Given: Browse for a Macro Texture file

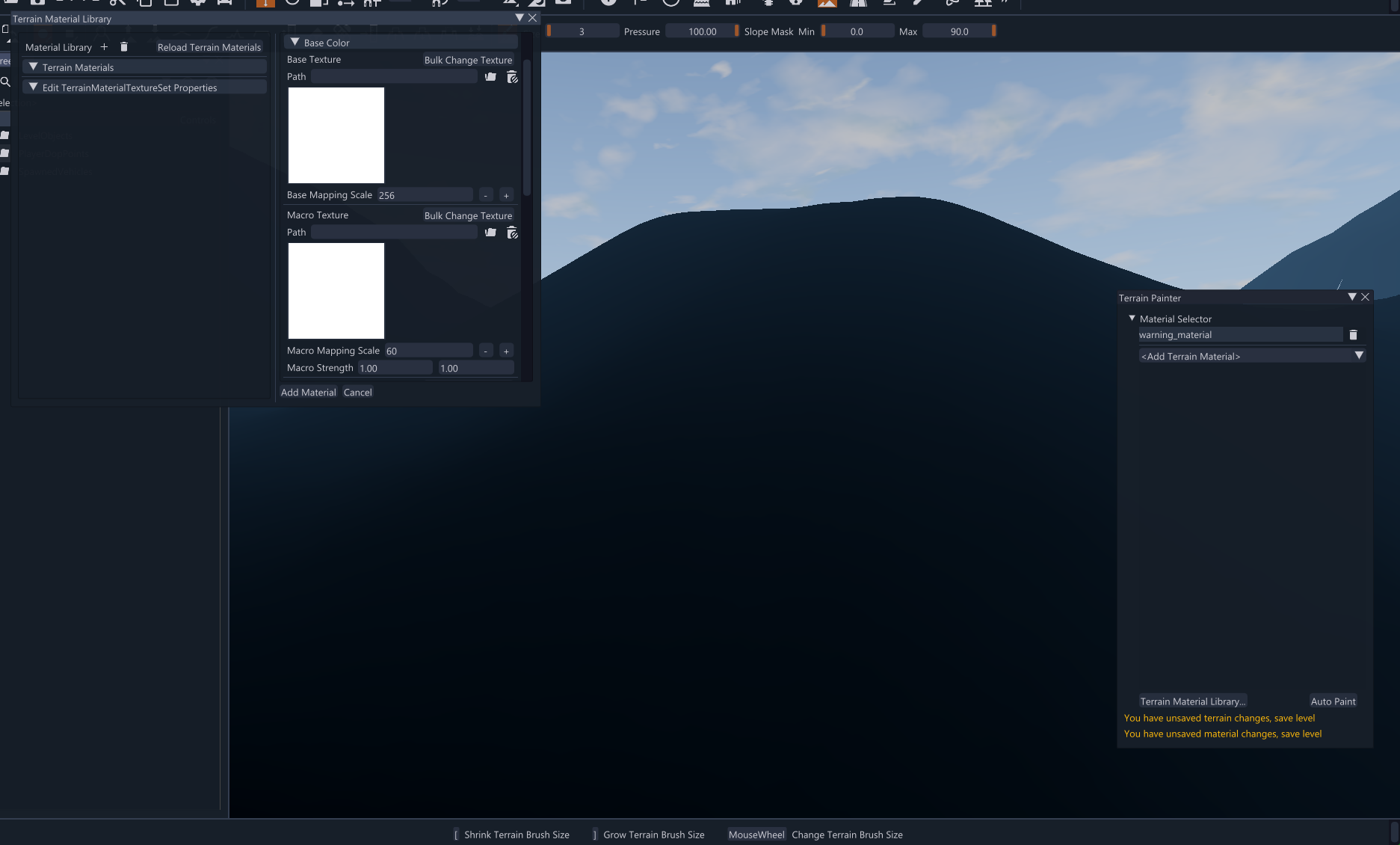Looking at the screenshot, I should pos(490,233).
